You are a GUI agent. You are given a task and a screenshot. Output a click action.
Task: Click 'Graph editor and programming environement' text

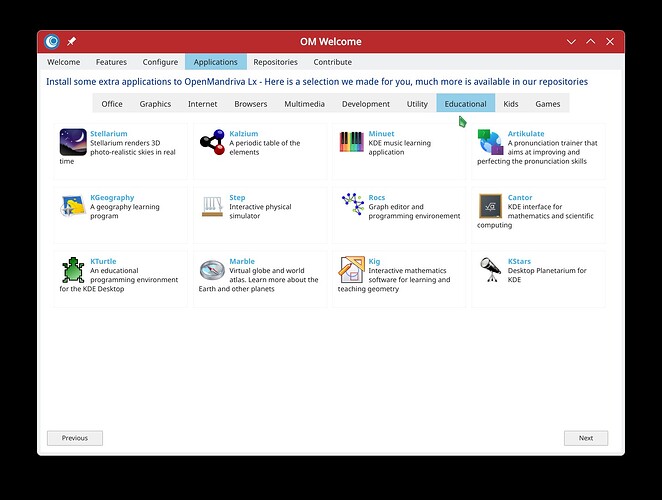(x=414, y=211)
